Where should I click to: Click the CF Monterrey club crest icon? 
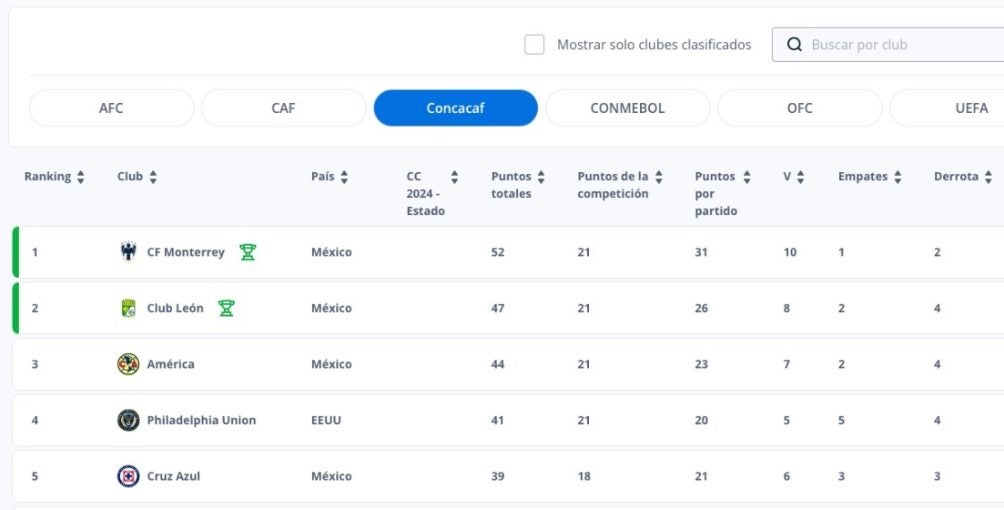coord(128,252)
